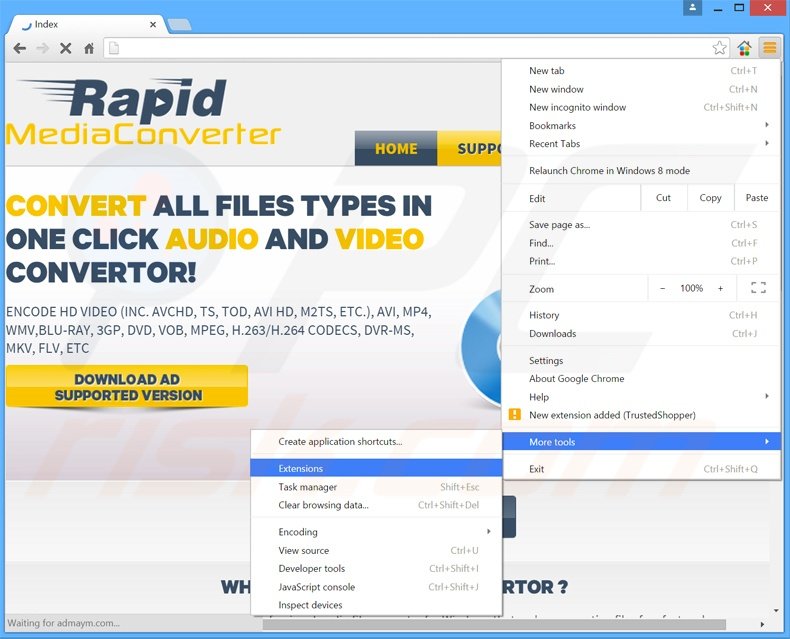790x639 pixels.
Task: Select About Google Chrome
Action: pos(641,378)
